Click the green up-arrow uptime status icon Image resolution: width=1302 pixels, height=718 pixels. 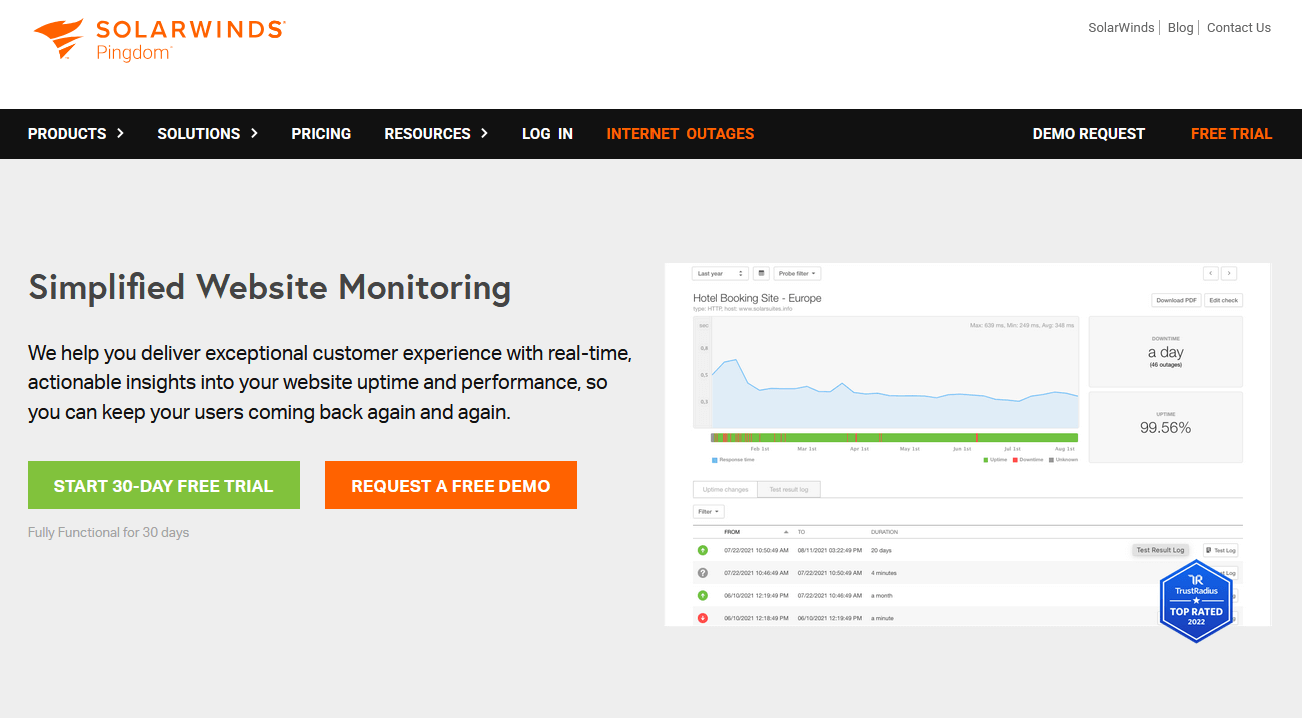coord(702,550)
